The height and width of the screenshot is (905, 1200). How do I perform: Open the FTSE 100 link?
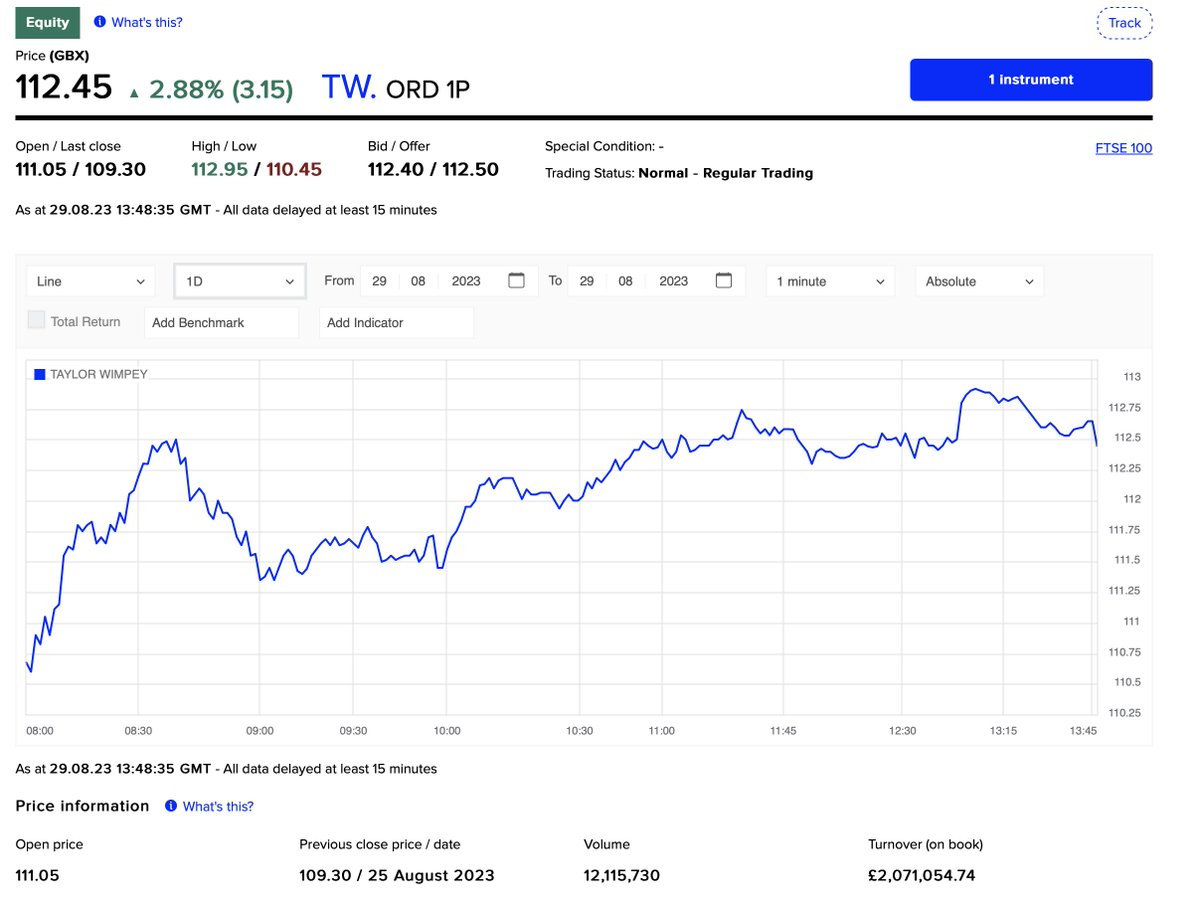click(x=1124, y=148)
